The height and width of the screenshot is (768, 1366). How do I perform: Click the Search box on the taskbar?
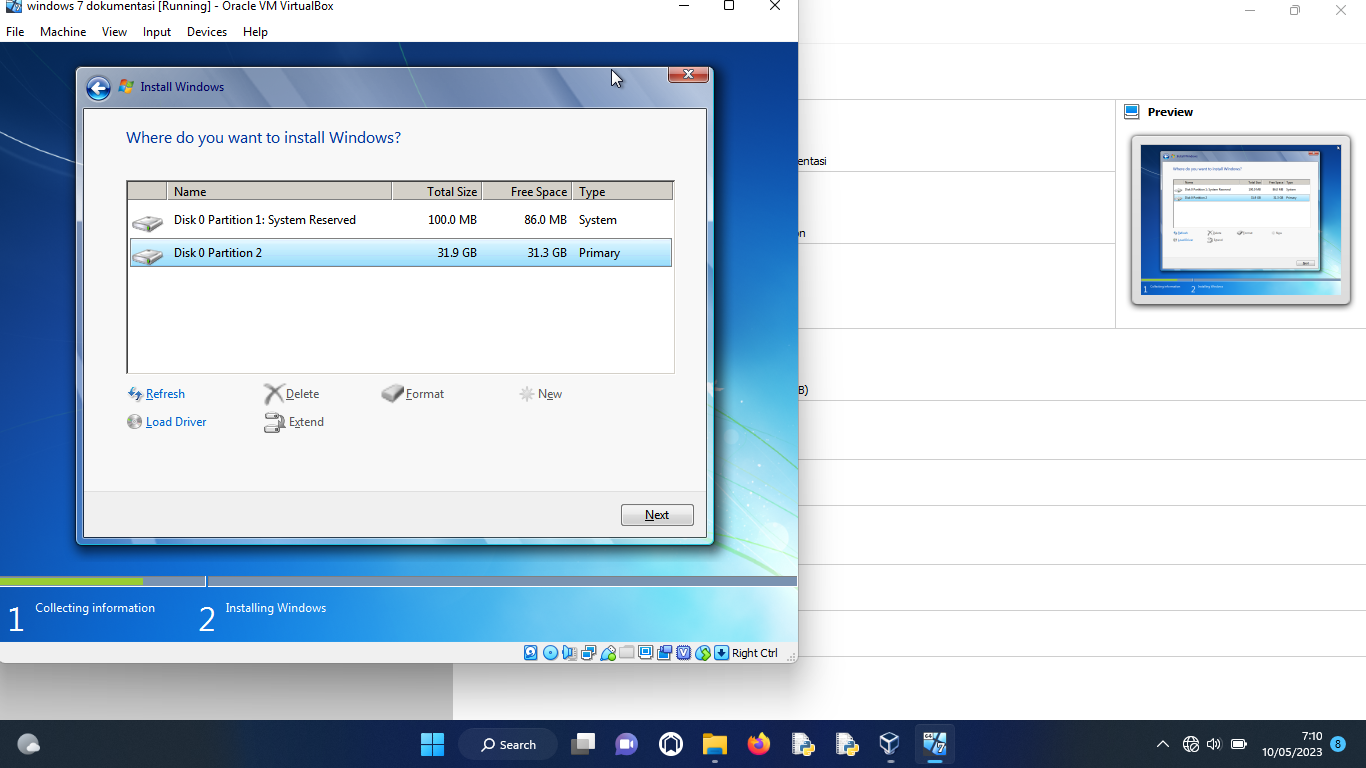pyautogui.click(x=508, y=744)
